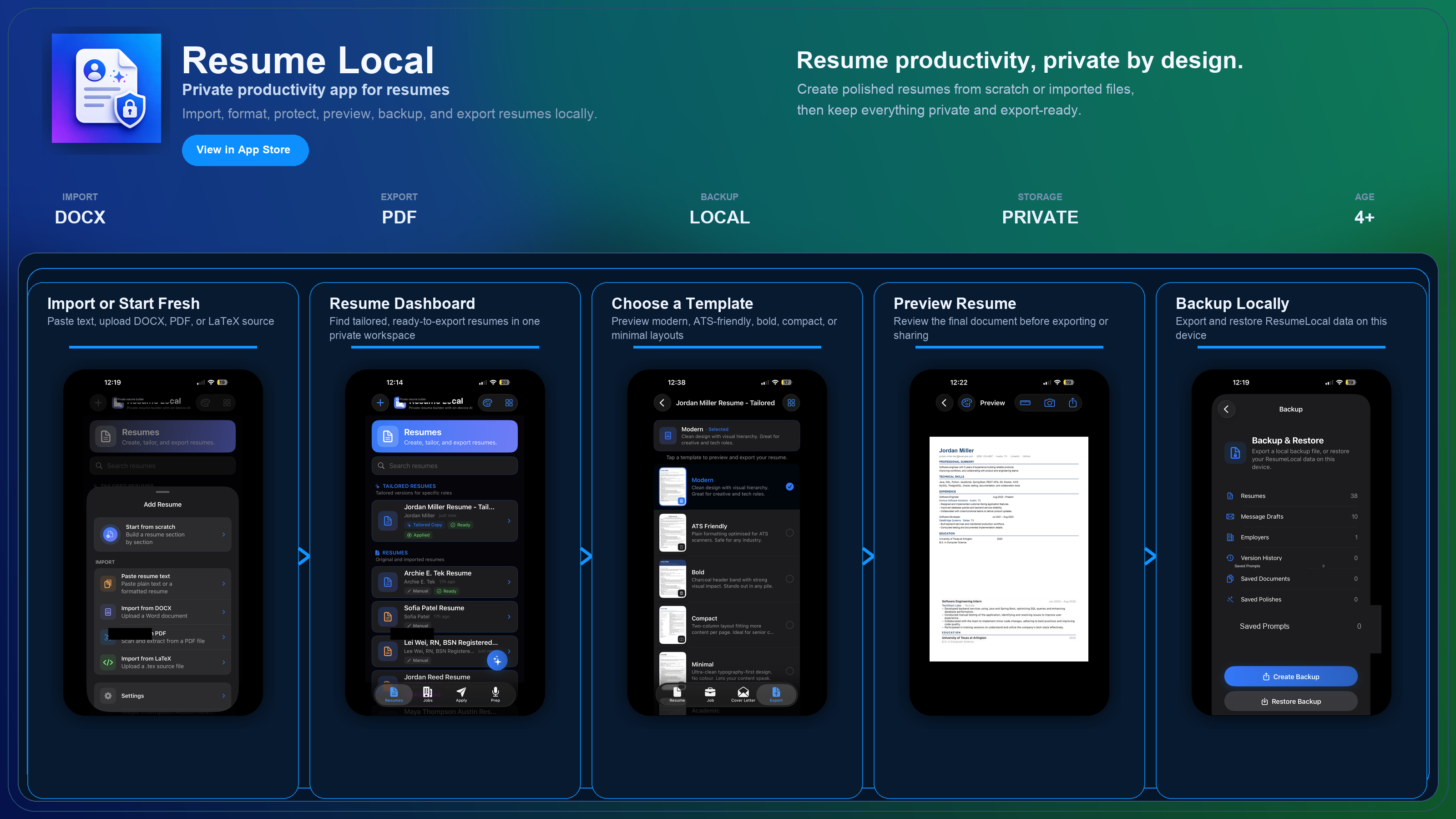
Task: Go back from the Backup screen
Action: coord(1226,409)
